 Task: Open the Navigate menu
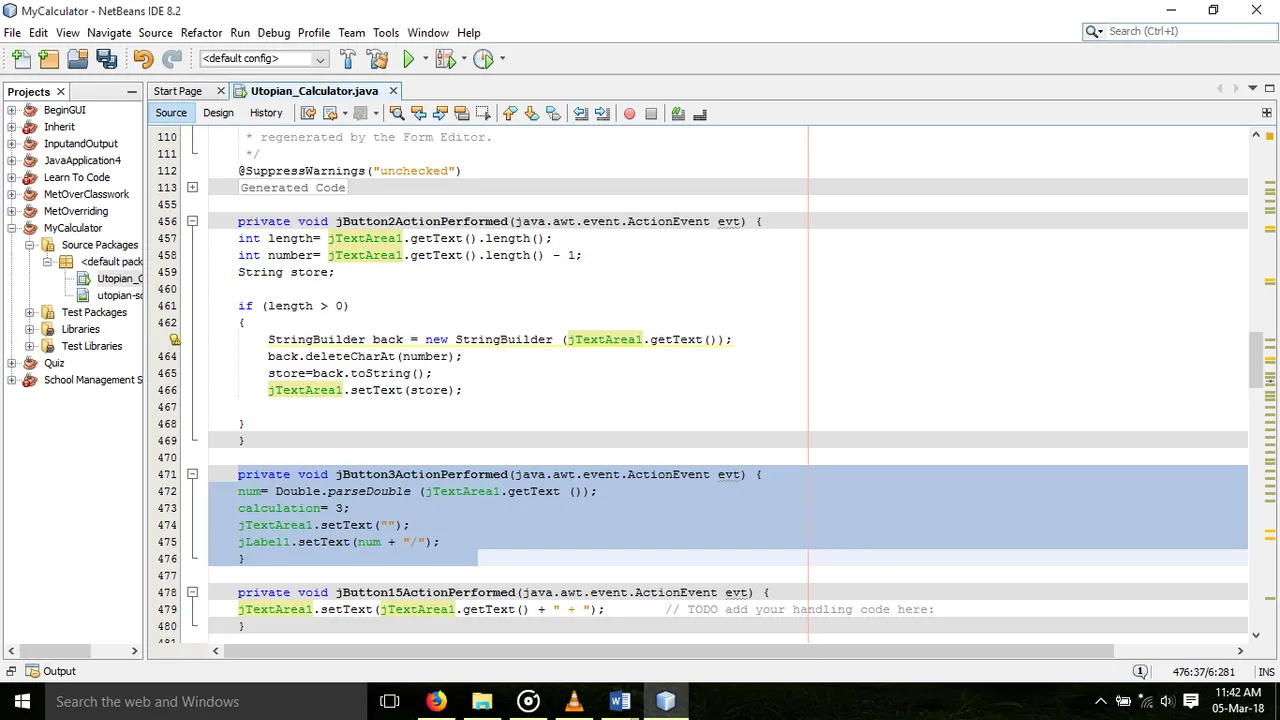(109, 33)
